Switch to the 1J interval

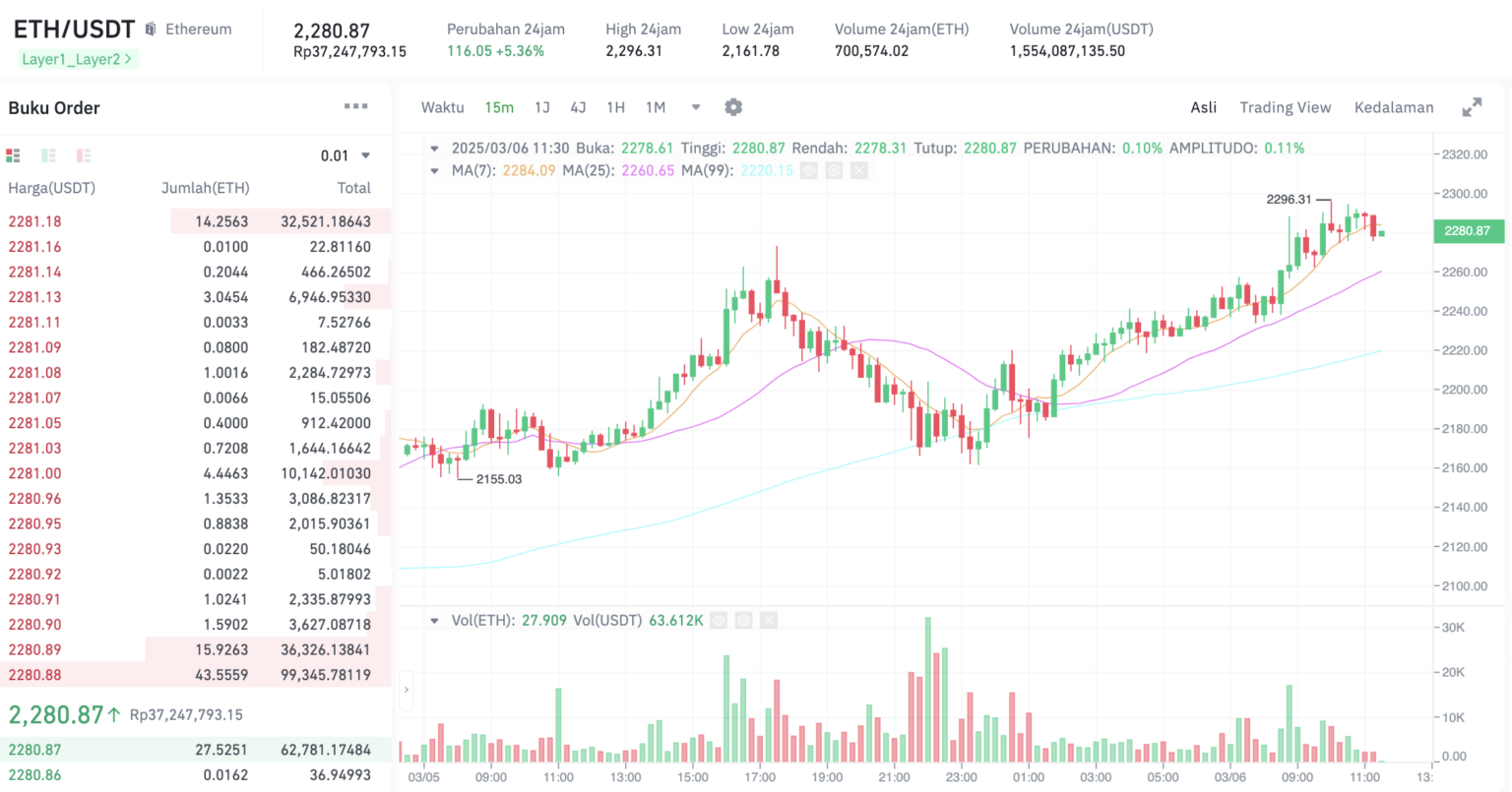(542, 107)
